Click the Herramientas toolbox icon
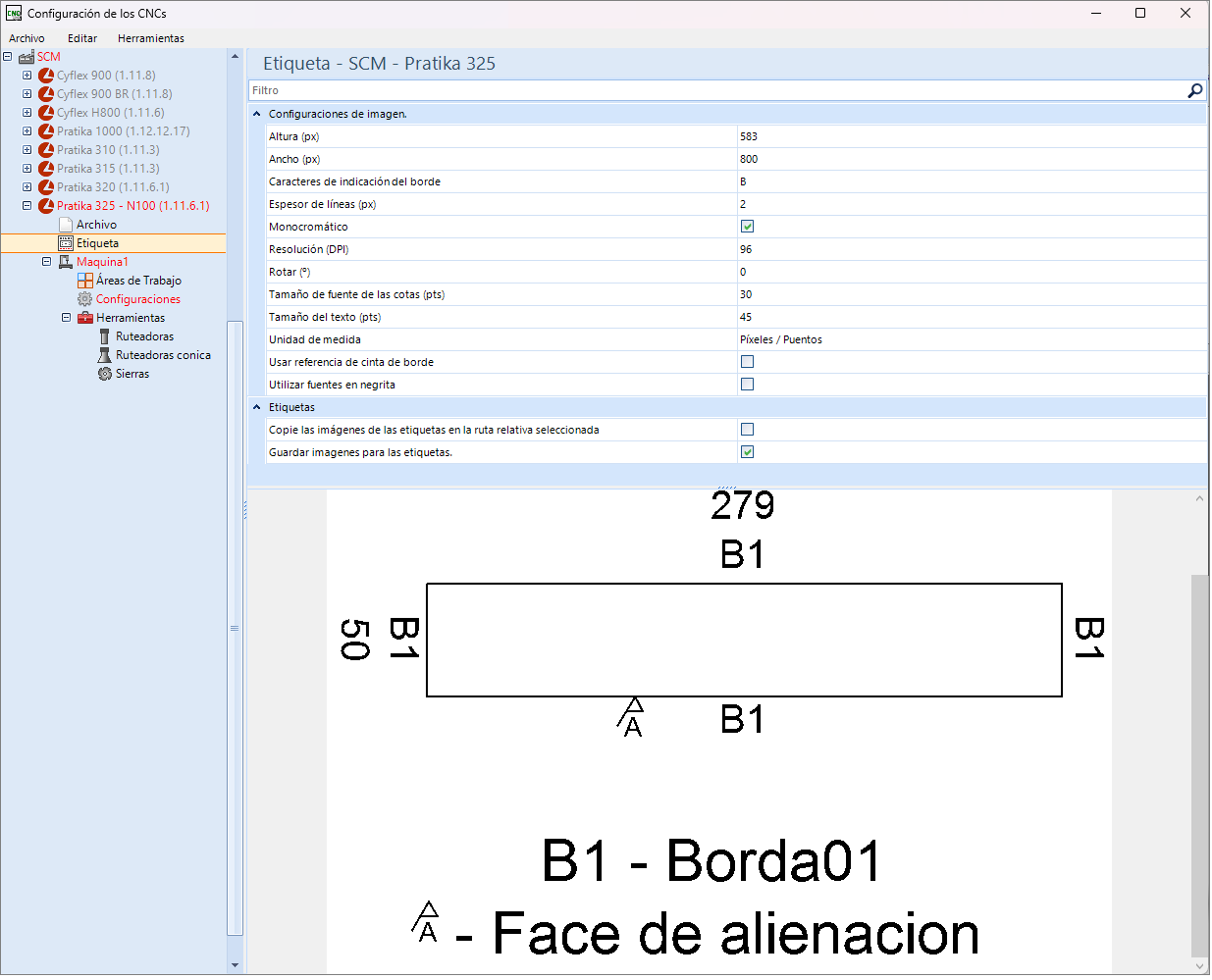 [85, 318]
